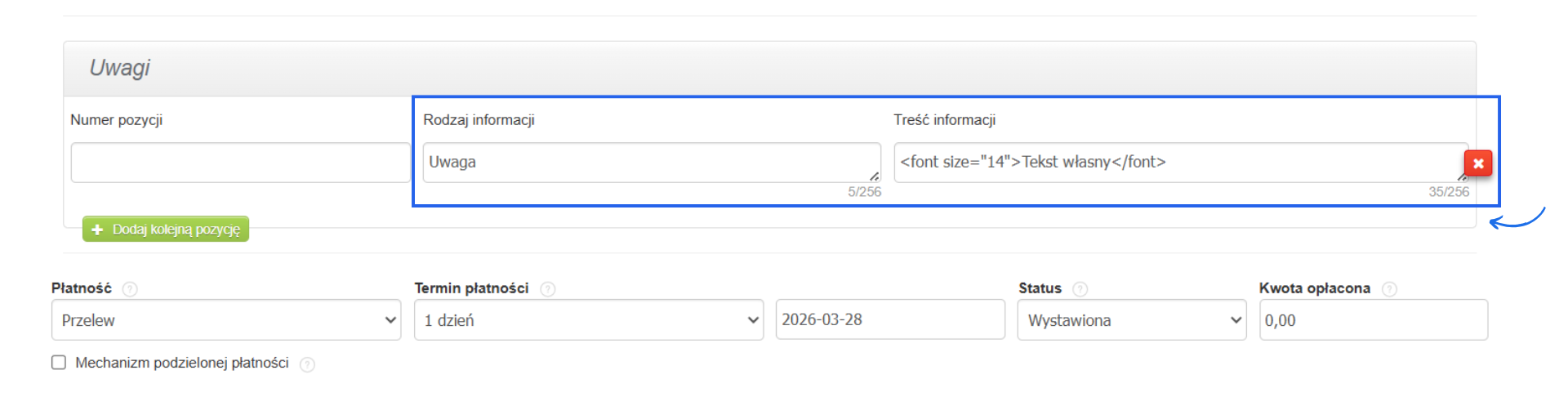Viewport: 1568px width, 406px height.
Task: Focus the Numer pozycji input field
Action: [x=240, y=163]
